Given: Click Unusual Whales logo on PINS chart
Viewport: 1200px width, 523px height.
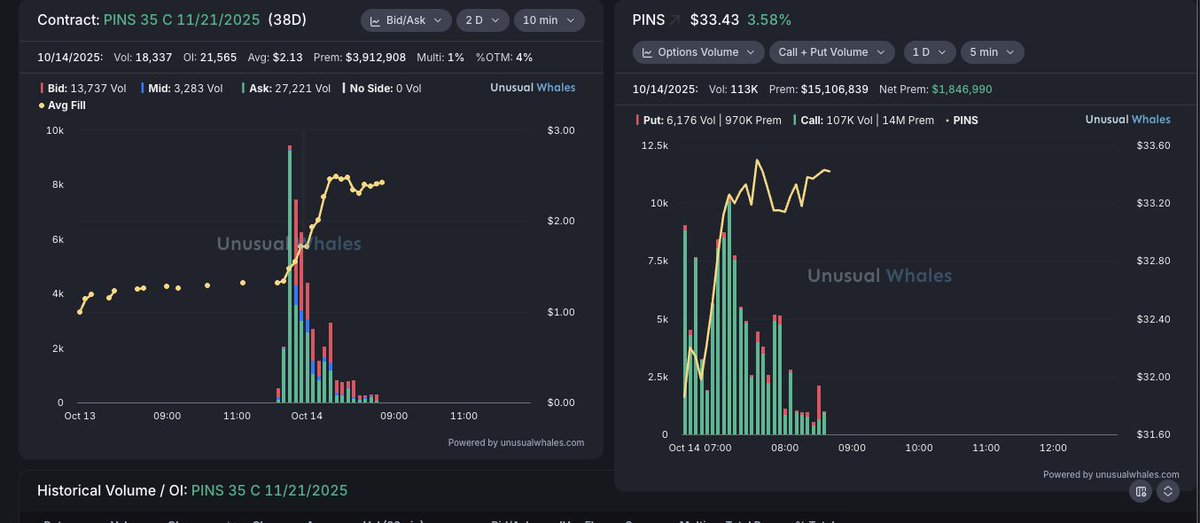Looking at the screenshot, I should tap(1127, 120).
